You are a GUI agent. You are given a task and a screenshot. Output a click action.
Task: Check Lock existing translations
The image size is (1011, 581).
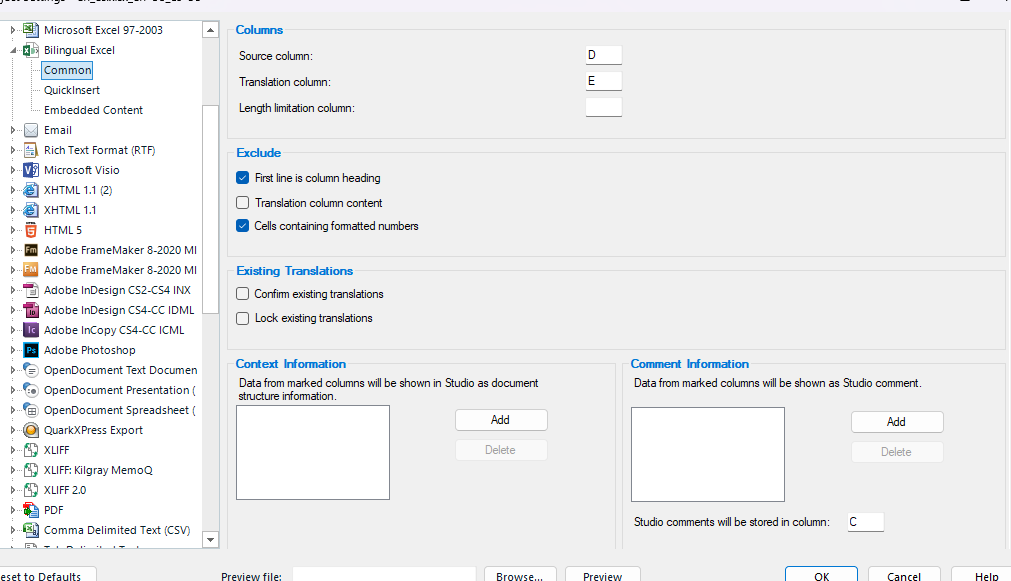[x=242, y=318]
